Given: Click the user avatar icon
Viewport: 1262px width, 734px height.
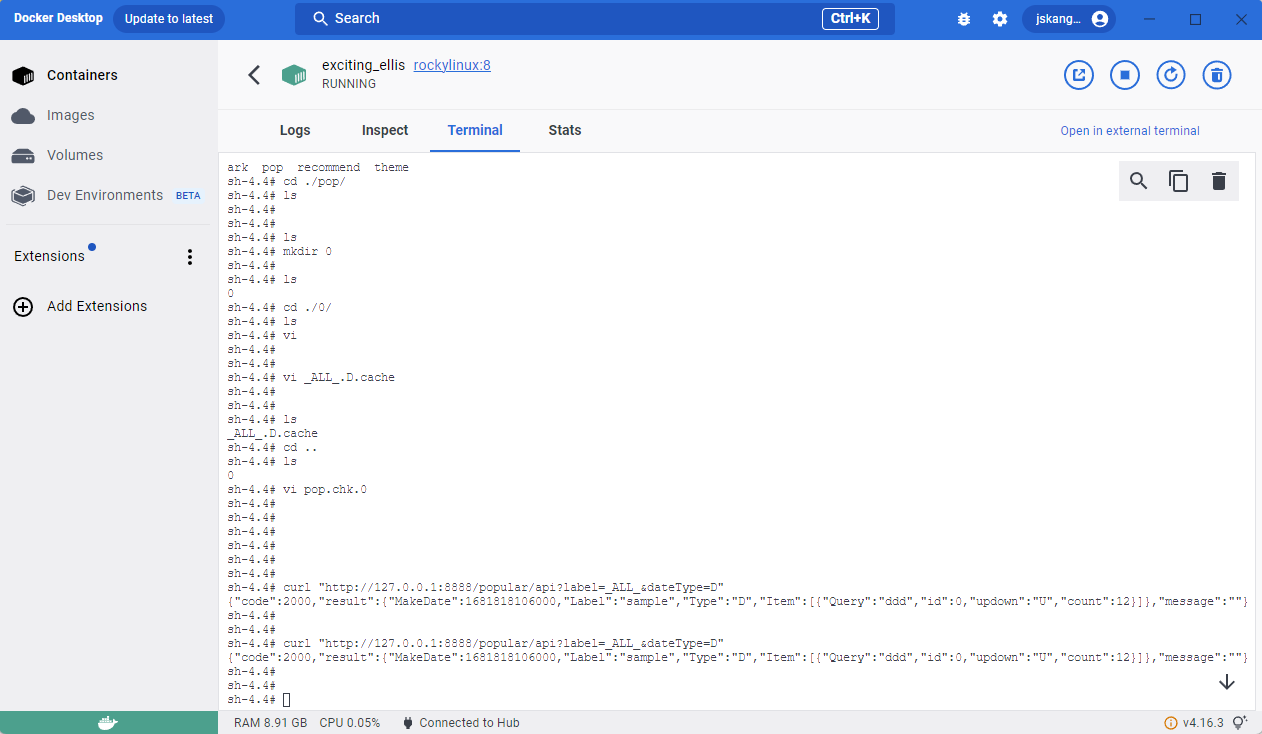Looking at the screenshot, I should [1100, 19].
